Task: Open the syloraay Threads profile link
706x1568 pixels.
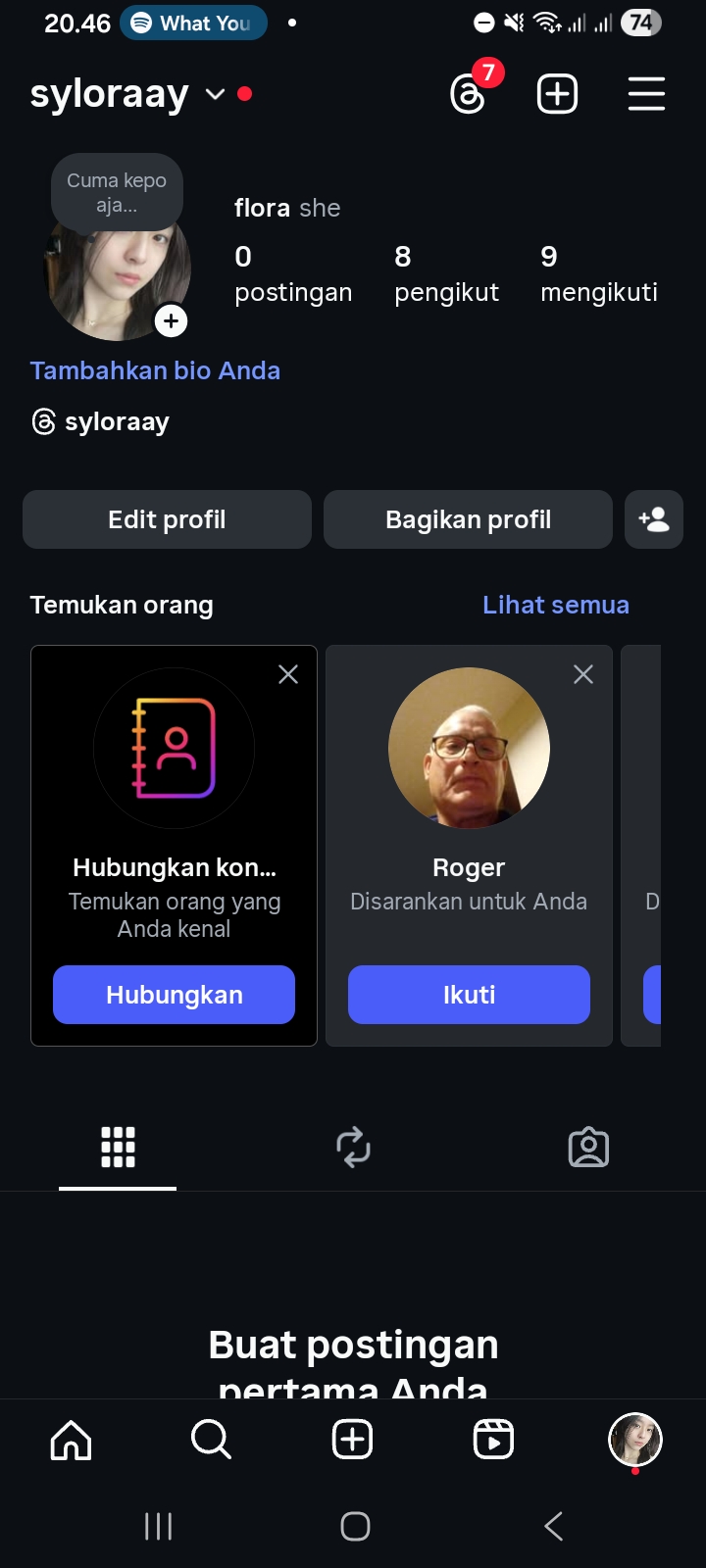Action: [x=100, y=421]
